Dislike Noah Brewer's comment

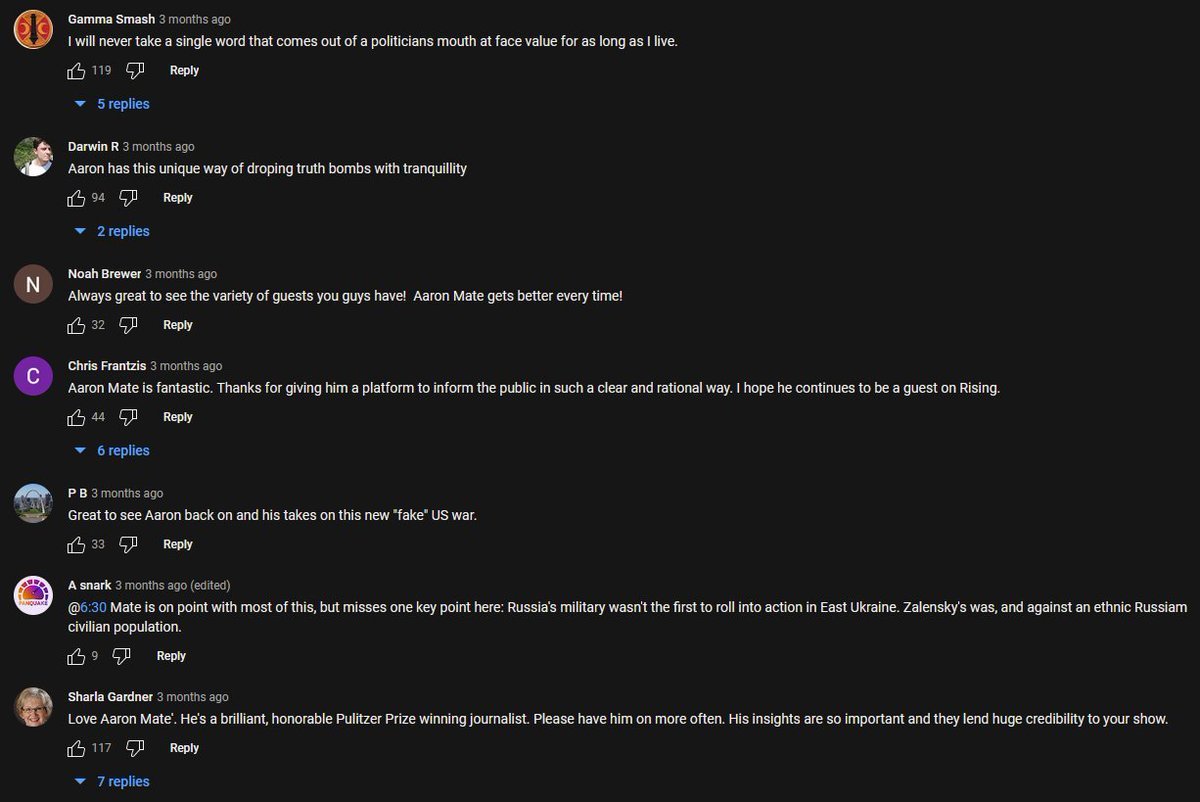point(128,325)
